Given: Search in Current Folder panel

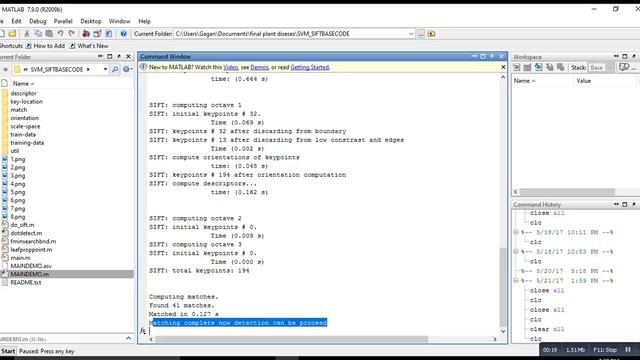Looking at the screenshot, I should [x=115, y=69].
